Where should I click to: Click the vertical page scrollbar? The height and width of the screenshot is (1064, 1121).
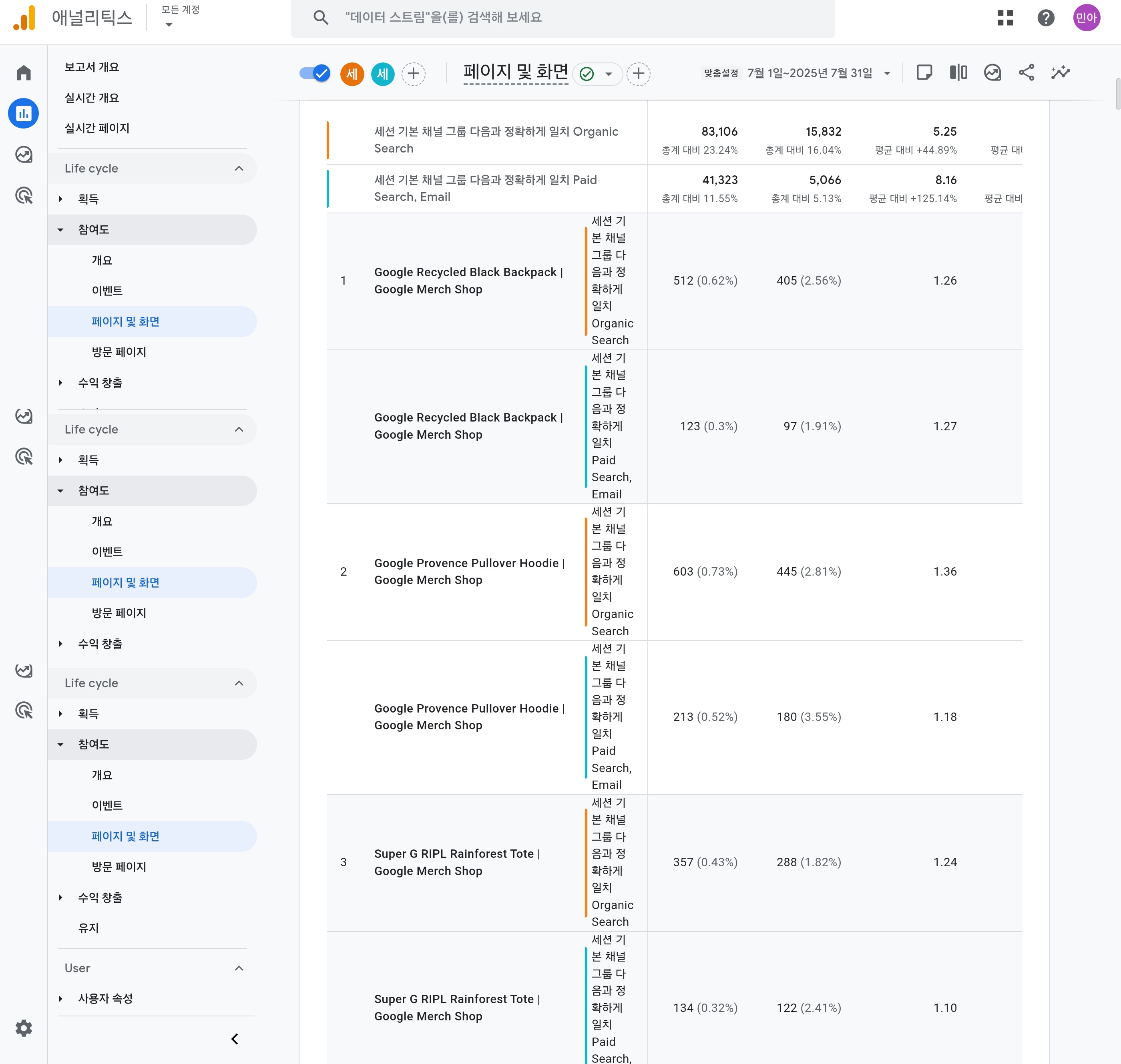point(1117,94)
